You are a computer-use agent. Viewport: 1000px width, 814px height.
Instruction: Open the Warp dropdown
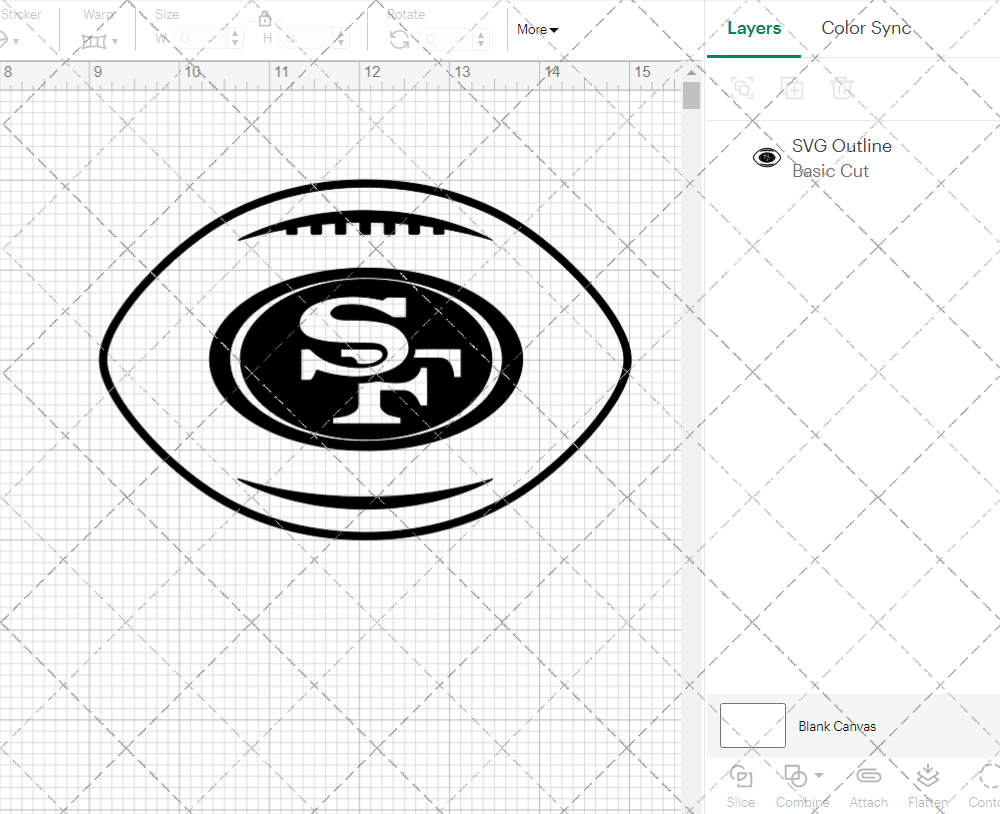pos(115,41)
